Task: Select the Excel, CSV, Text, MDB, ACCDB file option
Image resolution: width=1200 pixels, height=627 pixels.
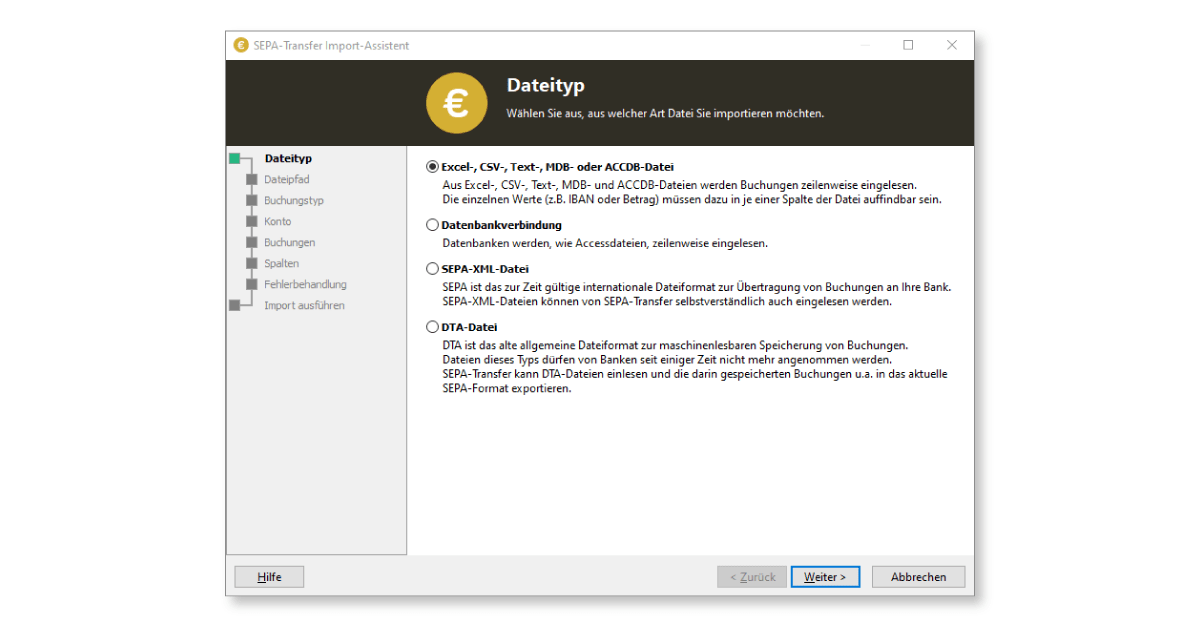Action: 433,167
